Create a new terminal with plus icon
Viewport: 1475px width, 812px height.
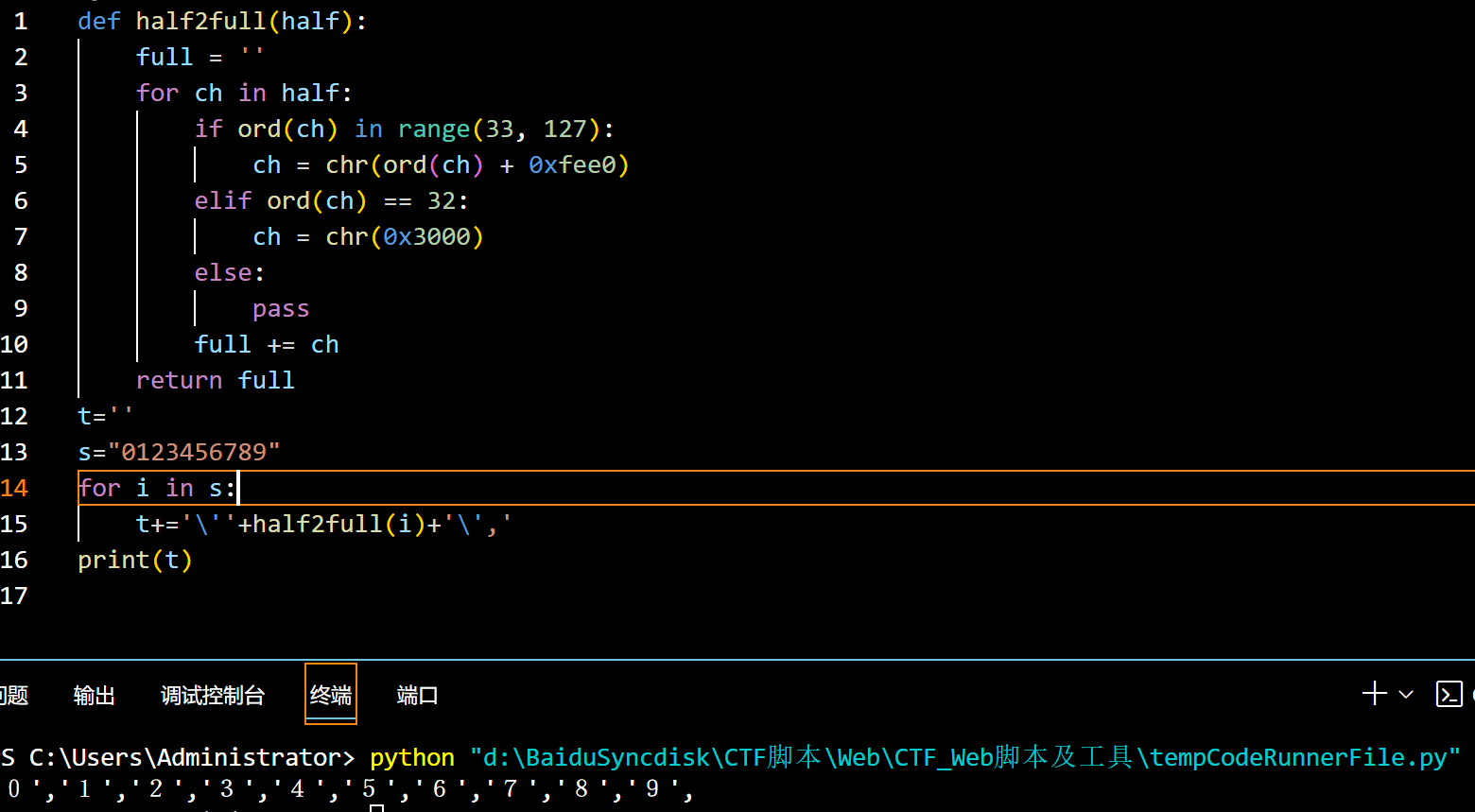click(1374, 694)
